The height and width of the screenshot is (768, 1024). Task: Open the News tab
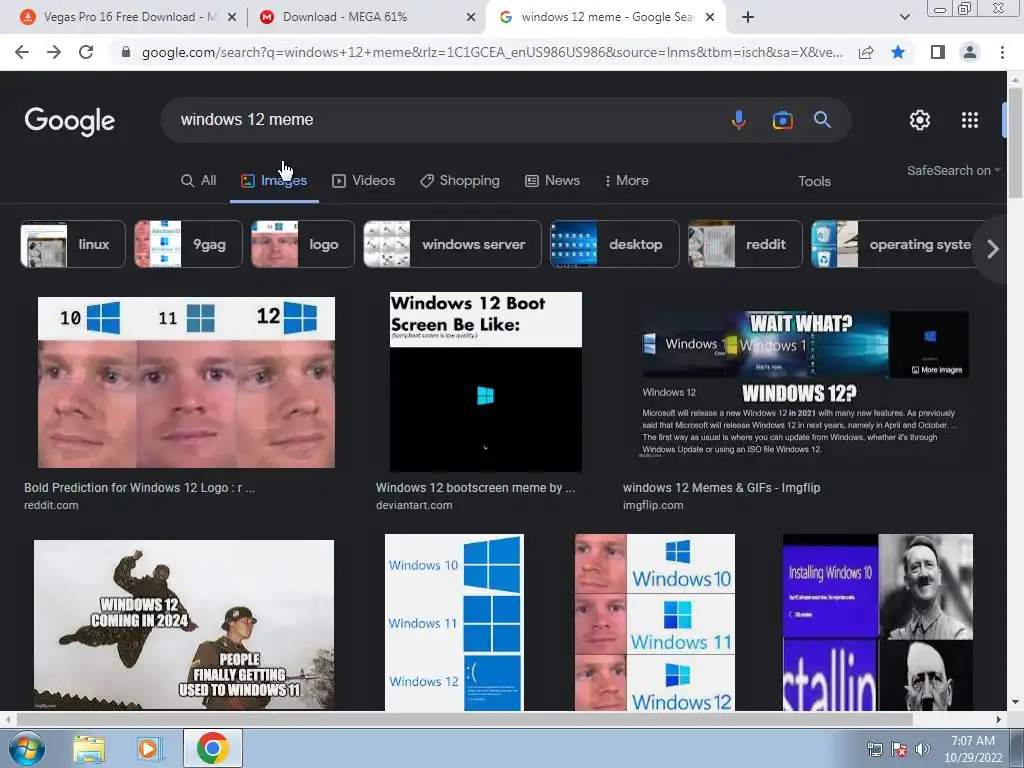(x=552, y=181)
